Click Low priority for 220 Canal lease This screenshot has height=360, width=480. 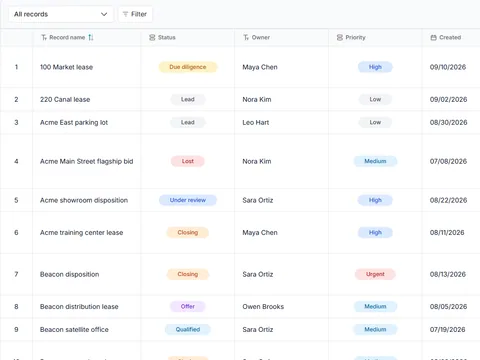[375, 99]
